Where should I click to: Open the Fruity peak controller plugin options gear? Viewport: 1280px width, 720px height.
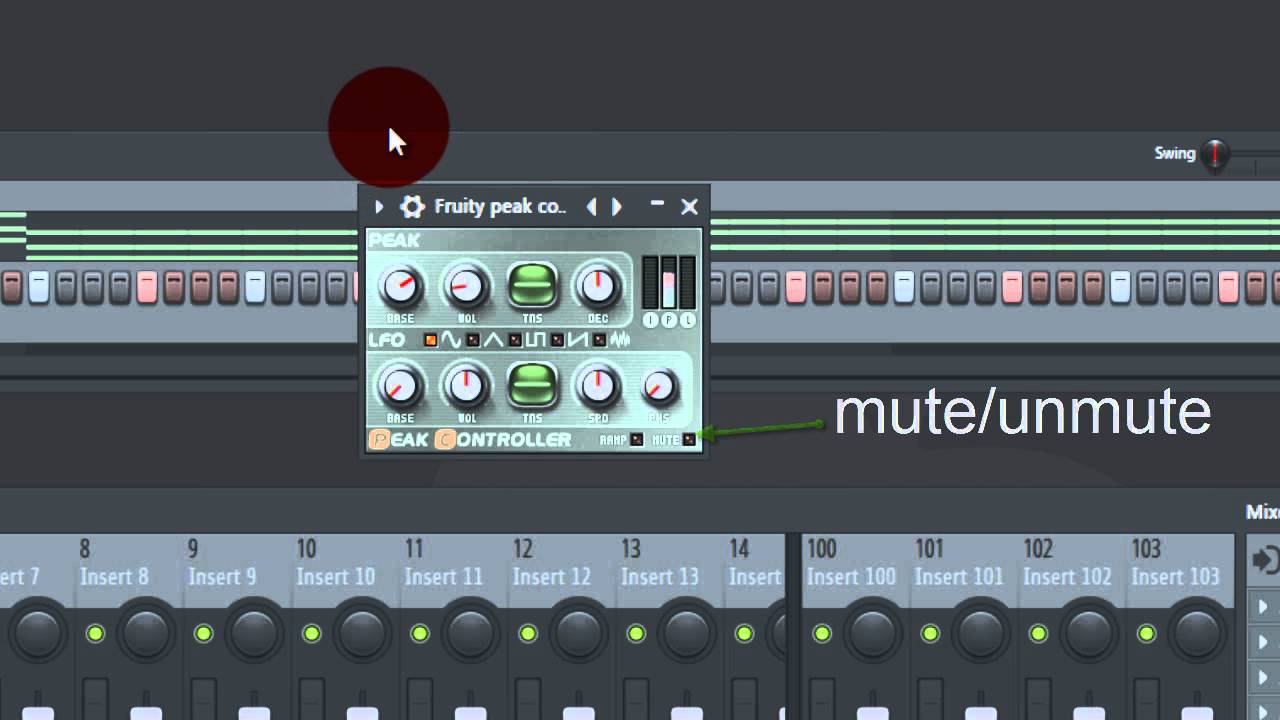(412, 206)
